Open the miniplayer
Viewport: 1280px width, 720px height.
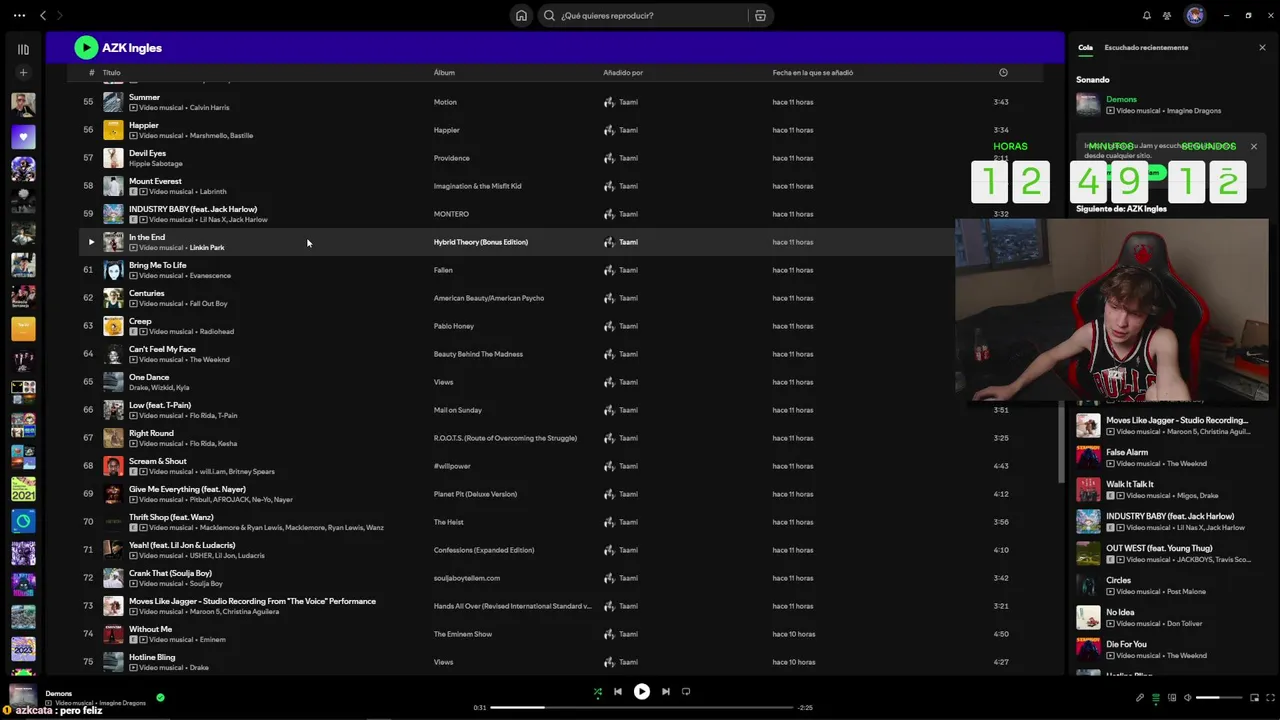pos(1254,697)
